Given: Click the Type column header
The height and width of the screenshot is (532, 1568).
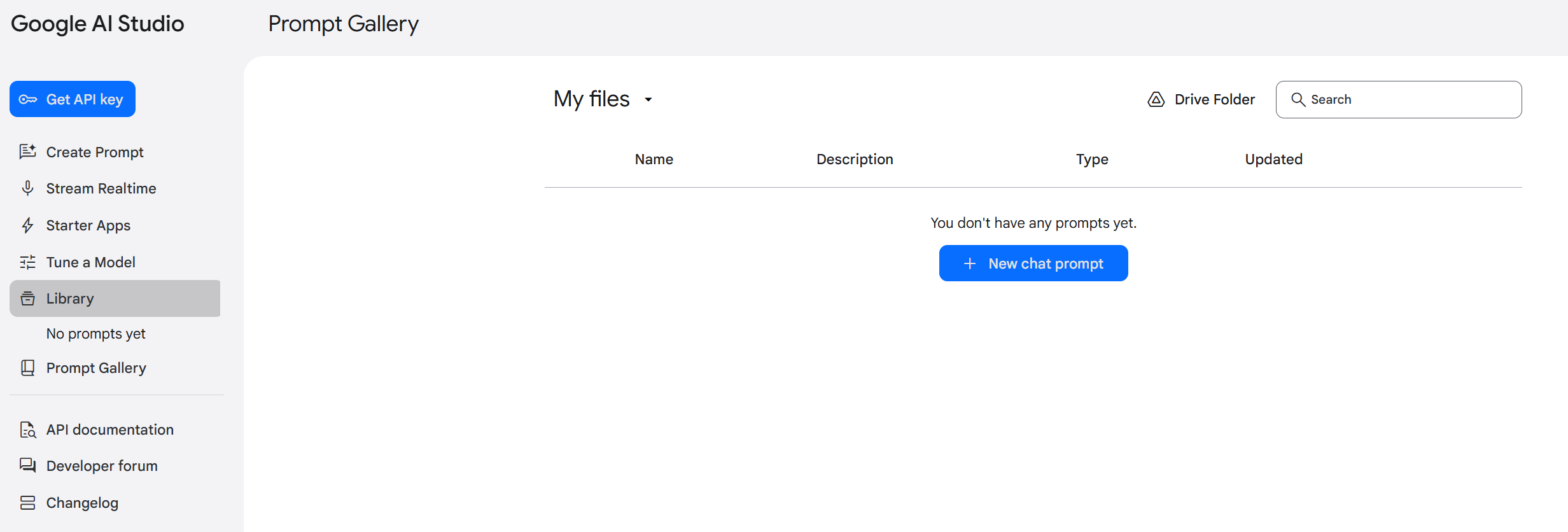Looking at the screenshot, I should point(1092,160).
